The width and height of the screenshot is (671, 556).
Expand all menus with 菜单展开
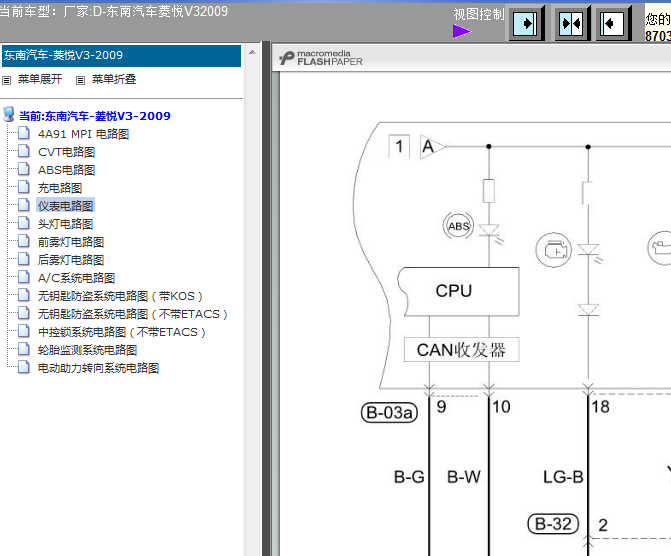point(40,79)
